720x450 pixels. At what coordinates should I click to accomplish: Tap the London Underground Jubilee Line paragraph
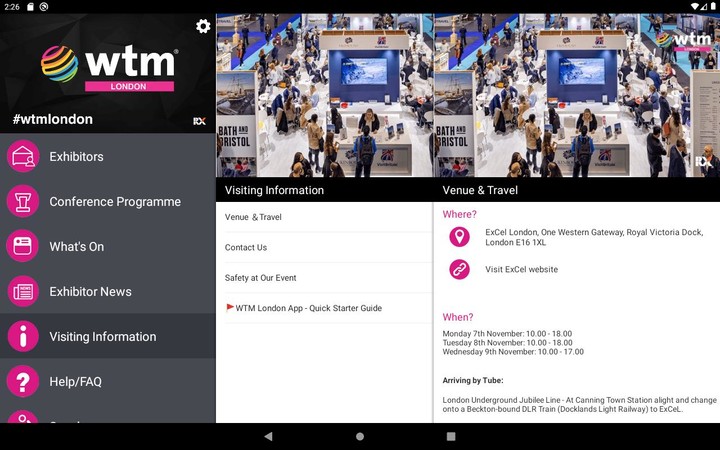pos(579,405)
